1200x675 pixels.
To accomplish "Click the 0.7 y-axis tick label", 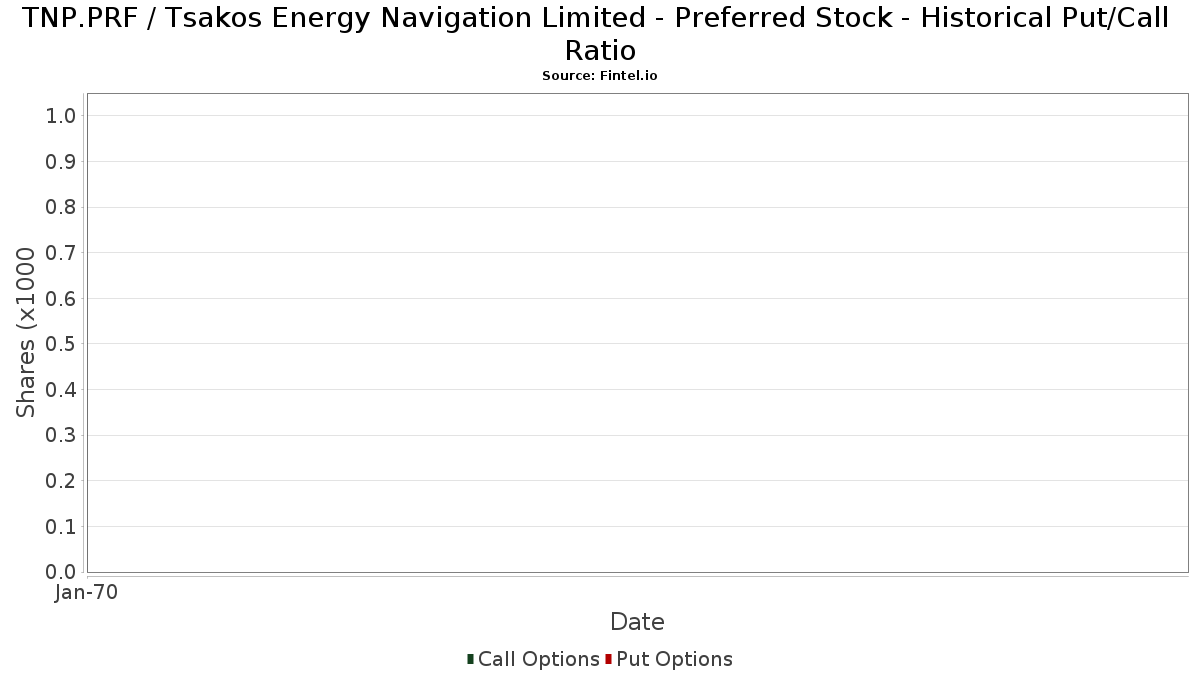I will [61, 253].
